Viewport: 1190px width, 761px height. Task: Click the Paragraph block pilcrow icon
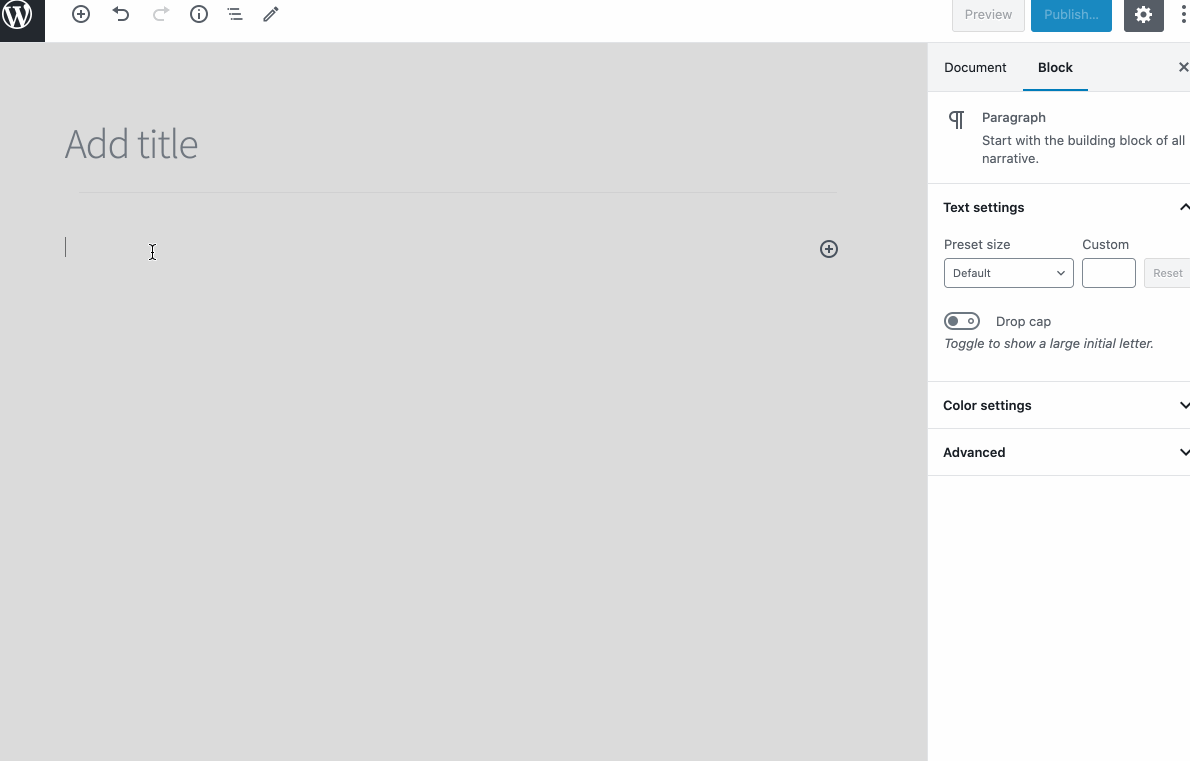pos(956,120)
